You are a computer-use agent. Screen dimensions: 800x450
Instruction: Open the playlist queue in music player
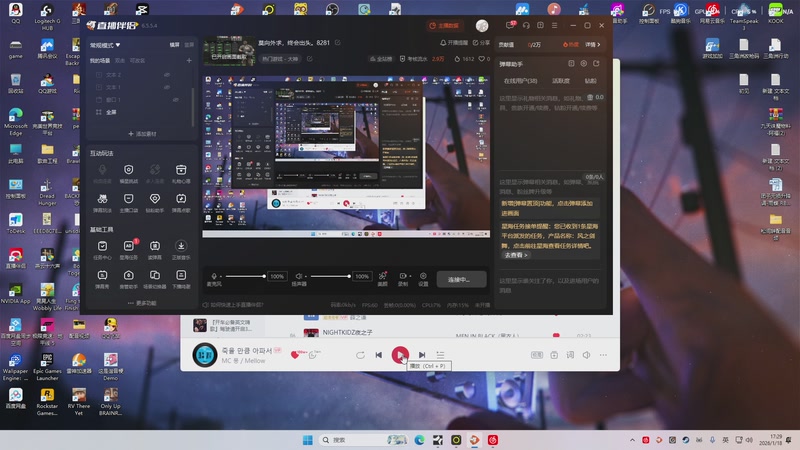[x=440, y=355]
